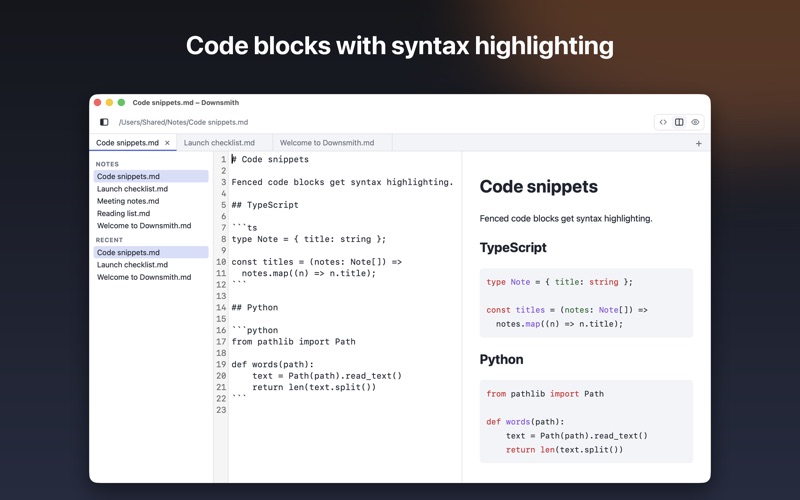Toggle the sidebar panel icon
Image resolution: width=800 pixels, height=500 pixels.
pos(104,122)
